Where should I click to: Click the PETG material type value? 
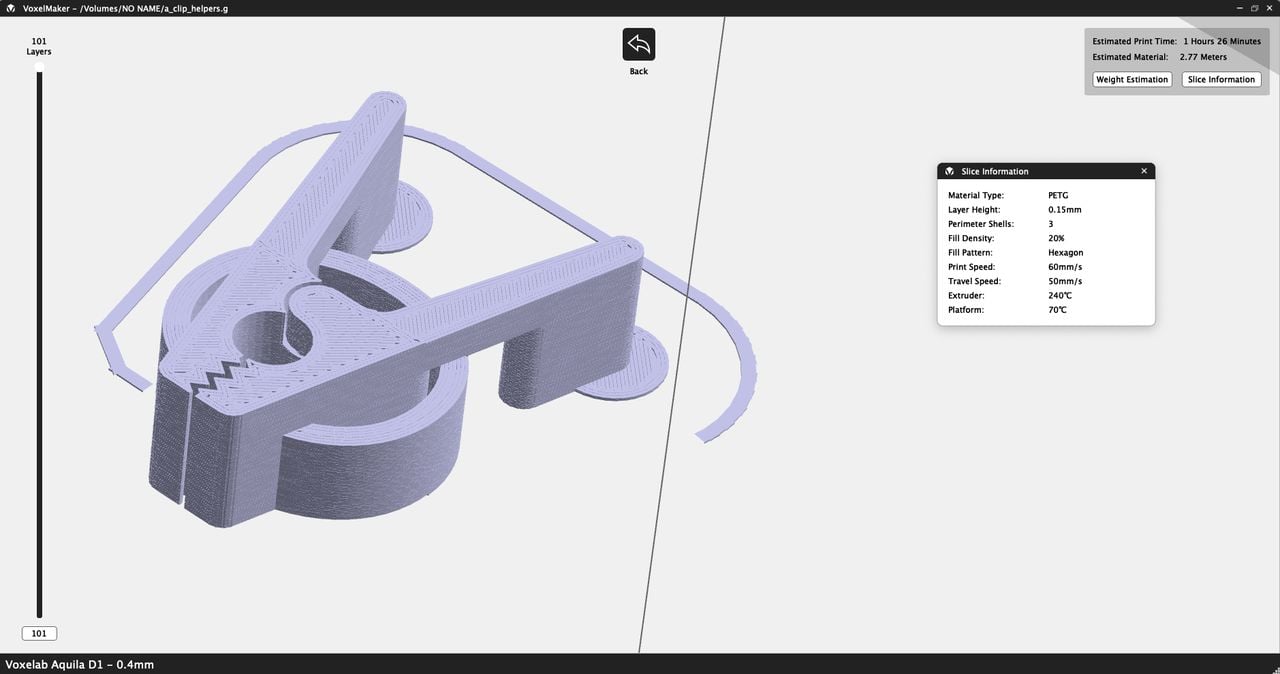(x=1058, y=195)
